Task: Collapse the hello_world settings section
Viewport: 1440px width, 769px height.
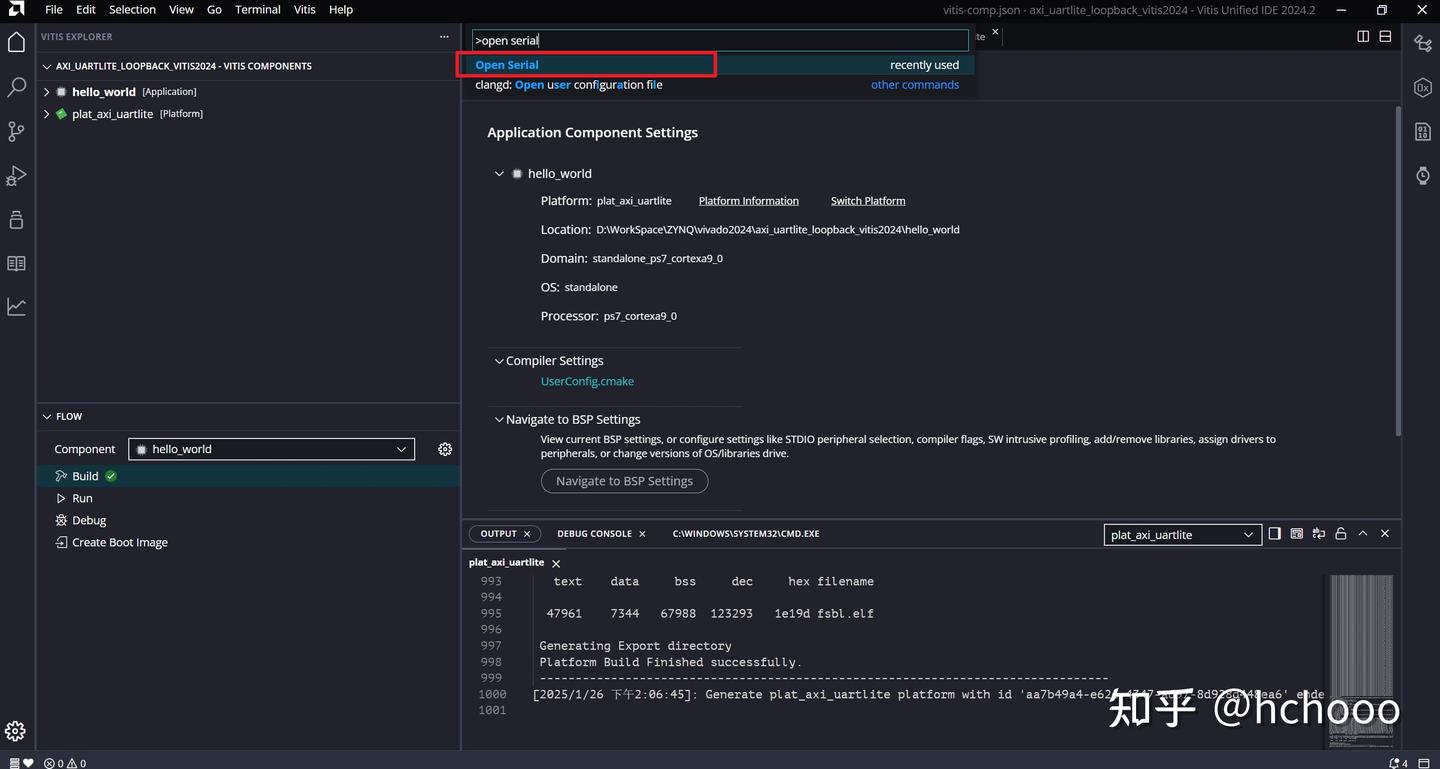Action: pos(499,173)
